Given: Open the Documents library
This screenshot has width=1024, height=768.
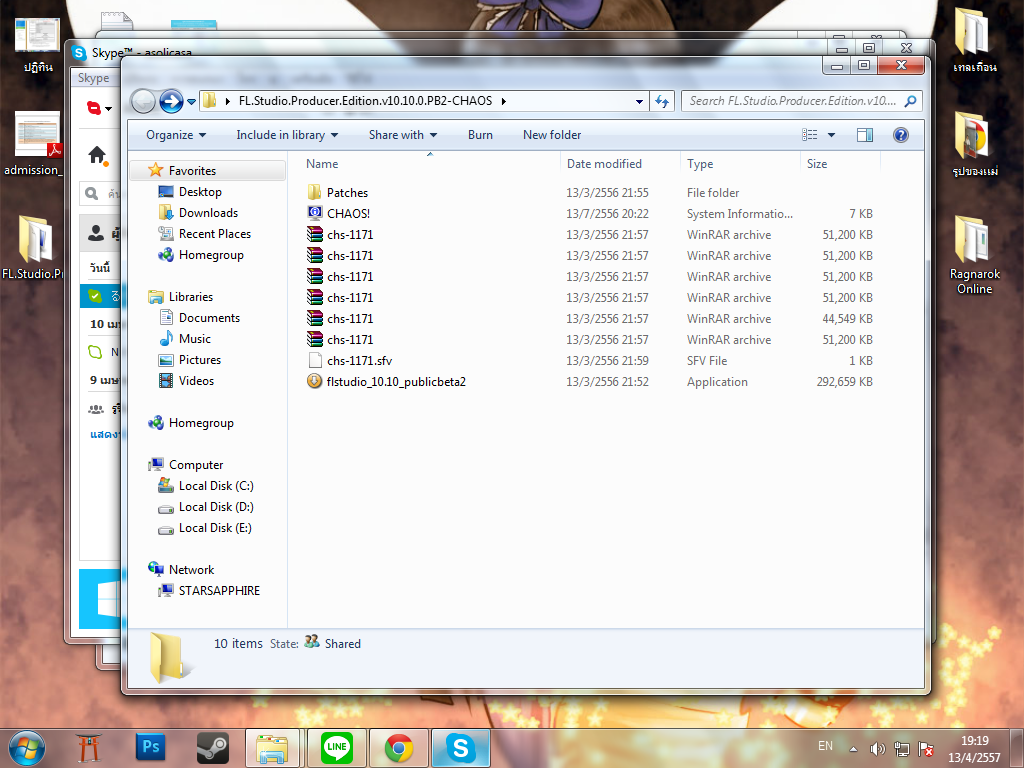Looking at the screenshot, I should click(x=209, y=318).
